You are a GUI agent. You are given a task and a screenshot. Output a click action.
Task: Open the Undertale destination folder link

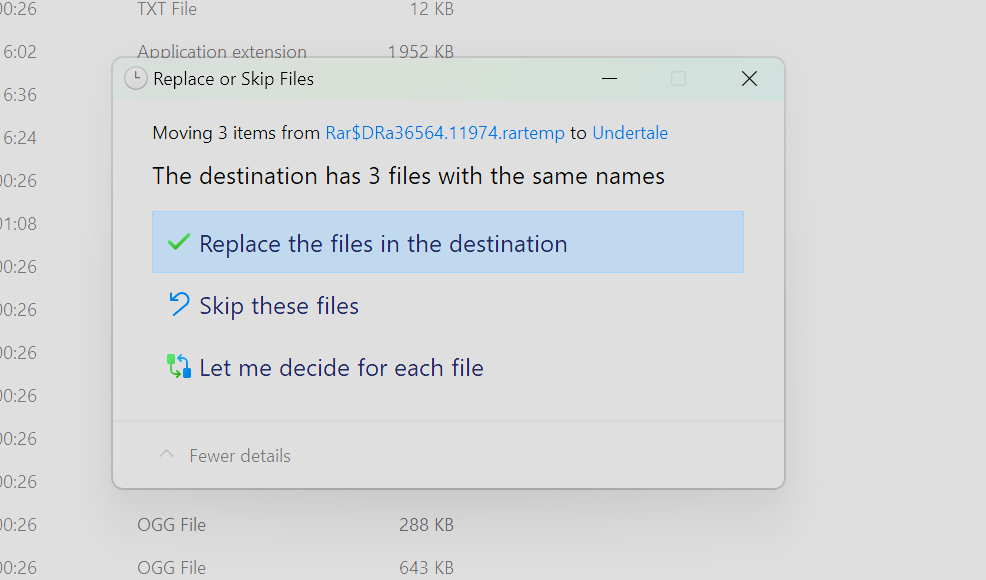click(630, 133)
